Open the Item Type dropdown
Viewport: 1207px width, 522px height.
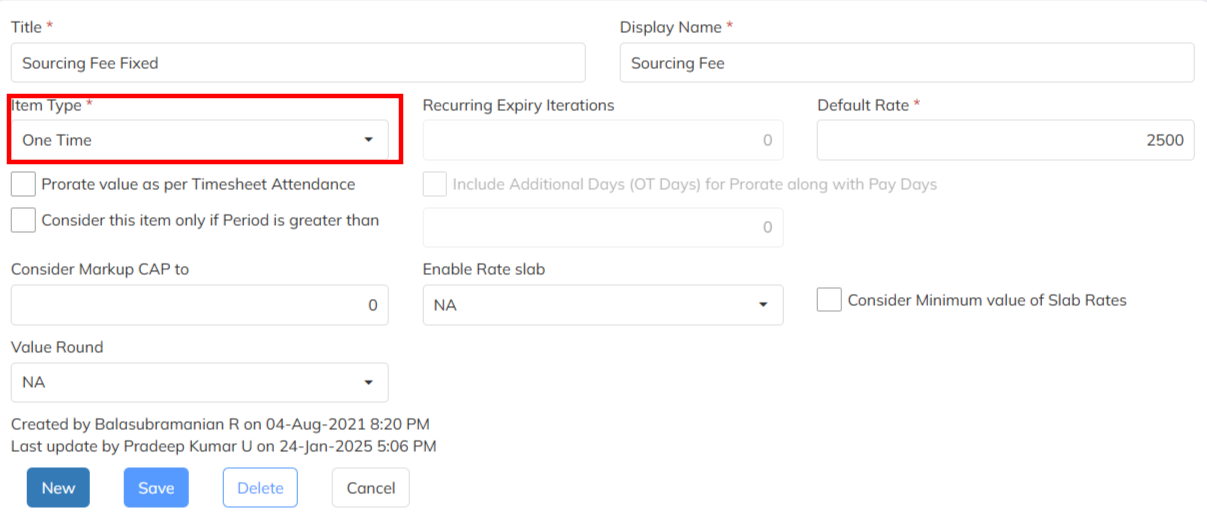point(199,140)
